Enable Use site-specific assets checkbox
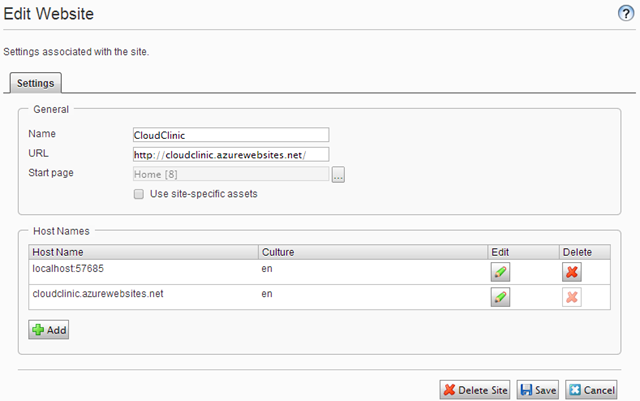The image size is (640, 401). click(139, 193)
